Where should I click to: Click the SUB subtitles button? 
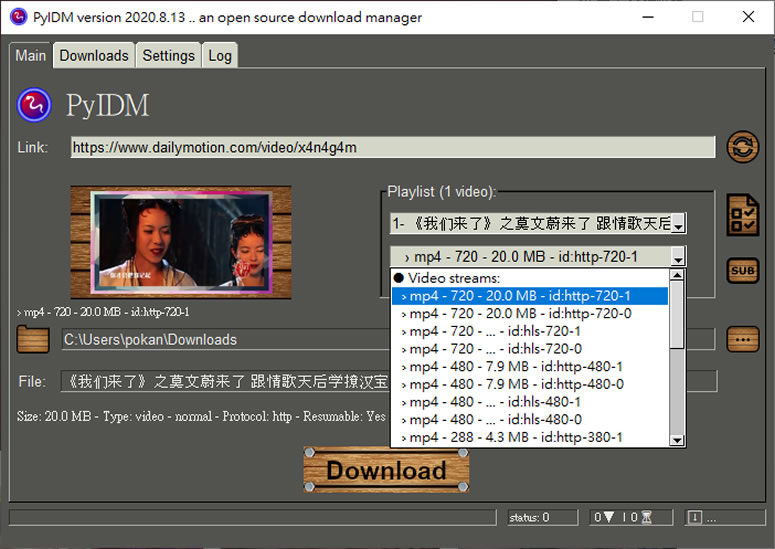[742, 271]
